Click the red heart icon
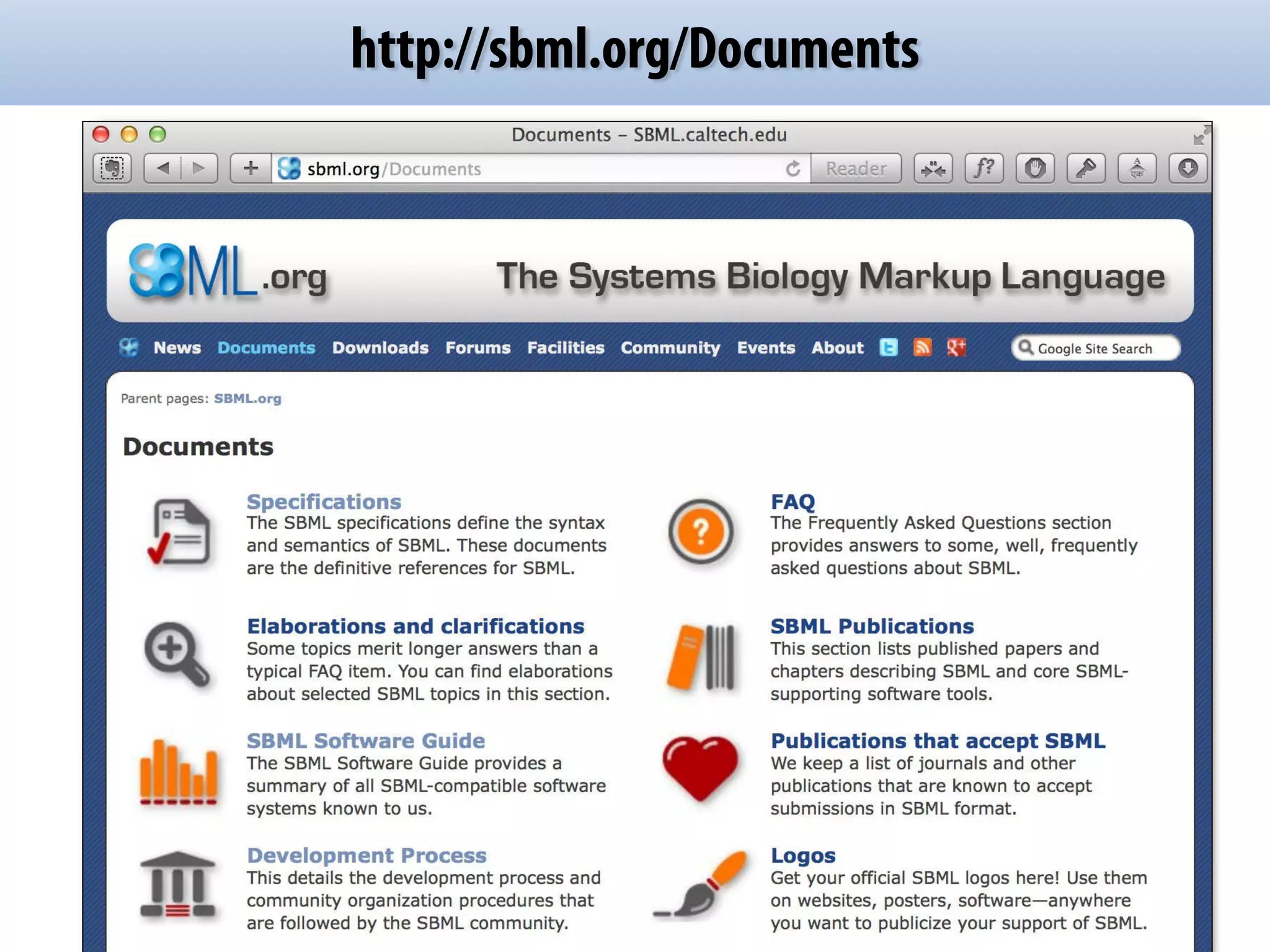The height and width of the screenshot is (952, 1270). point(700,768)
